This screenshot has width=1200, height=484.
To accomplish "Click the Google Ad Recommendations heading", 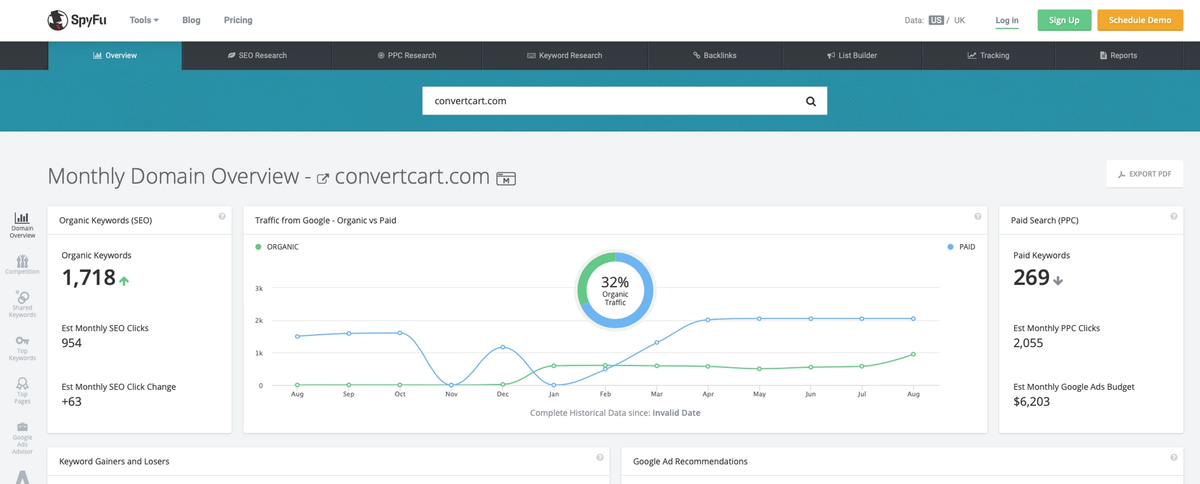I will pyautogui.click(x=691, y=461).
